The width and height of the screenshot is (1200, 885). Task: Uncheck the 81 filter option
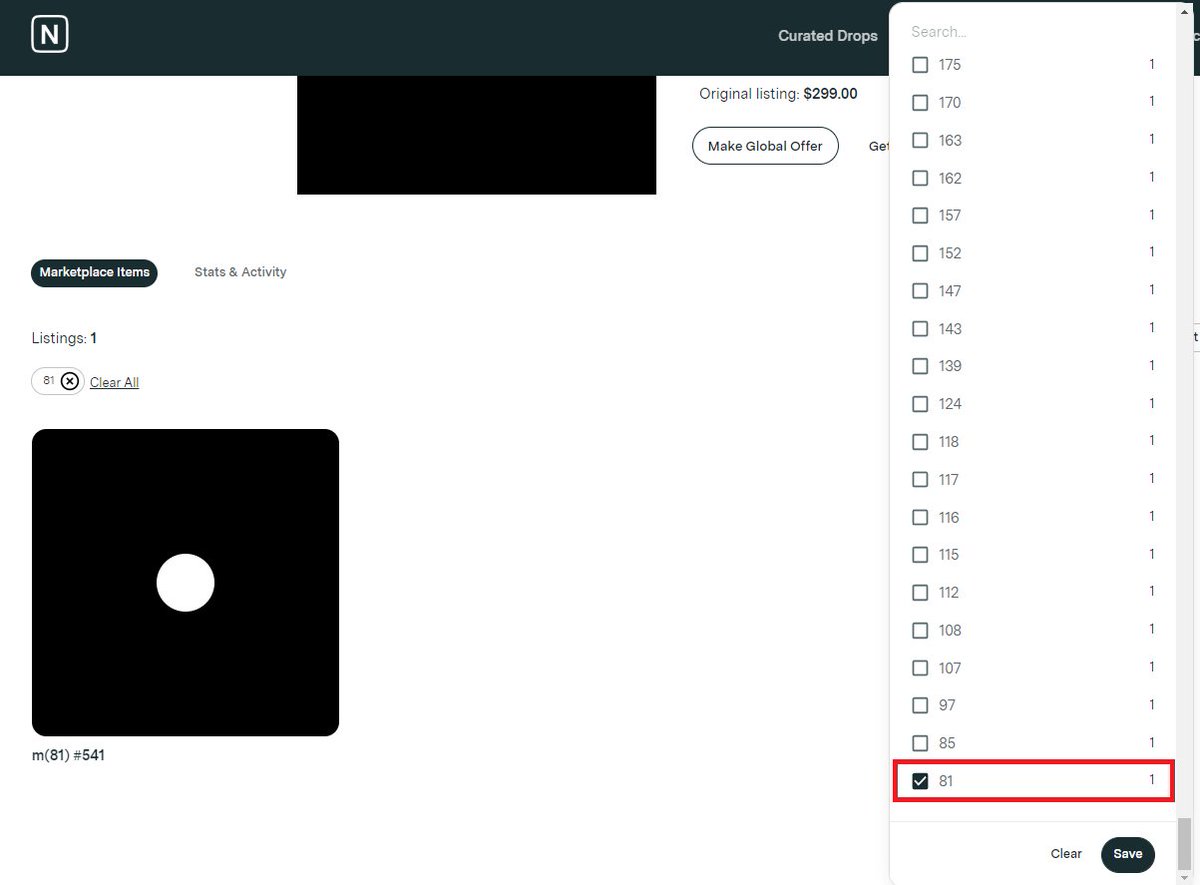[920, 781]
